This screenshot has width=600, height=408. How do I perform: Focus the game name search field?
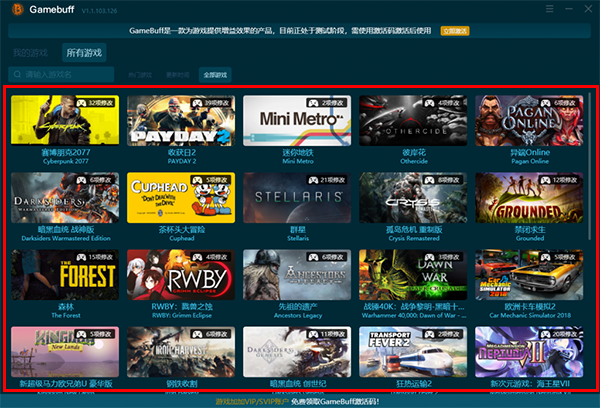pyautogui.click(x=61, y=74)
